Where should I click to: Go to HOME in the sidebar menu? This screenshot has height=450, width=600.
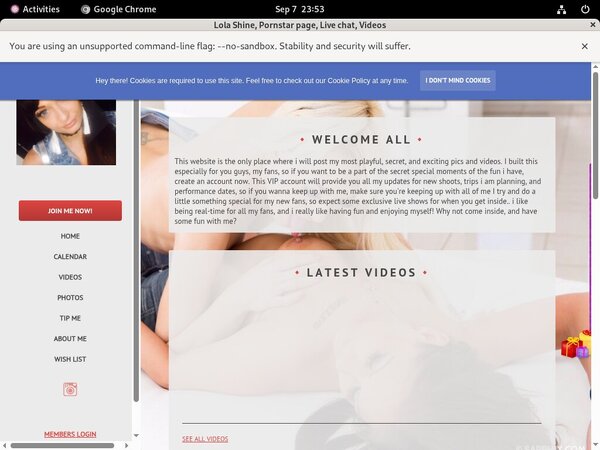[x=70, y=236]
